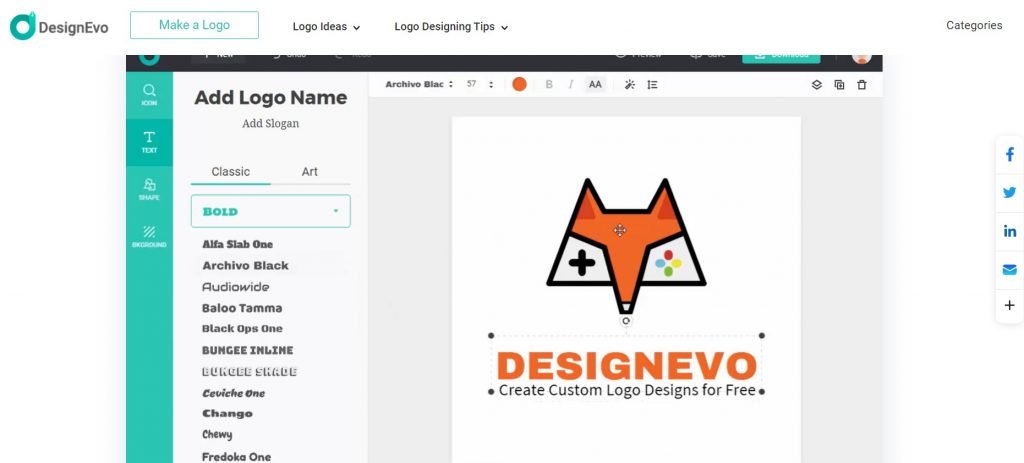The height and width of the screenshot is (463, 1024).
Task: Click the layers stack icon
Action: [816, 85]
